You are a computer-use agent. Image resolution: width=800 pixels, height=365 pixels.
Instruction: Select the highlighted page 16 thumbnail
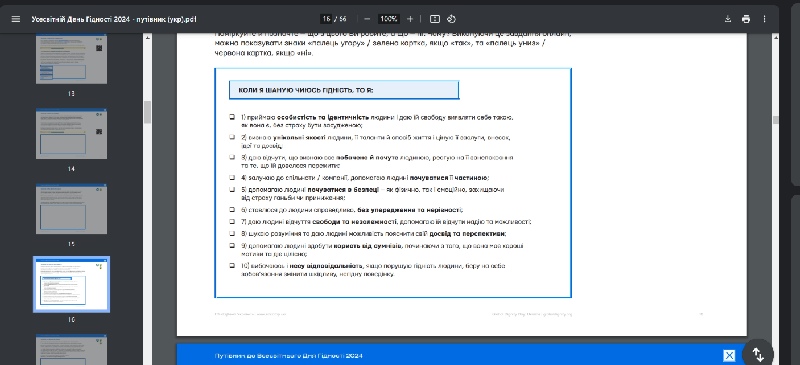coord(71,284)
